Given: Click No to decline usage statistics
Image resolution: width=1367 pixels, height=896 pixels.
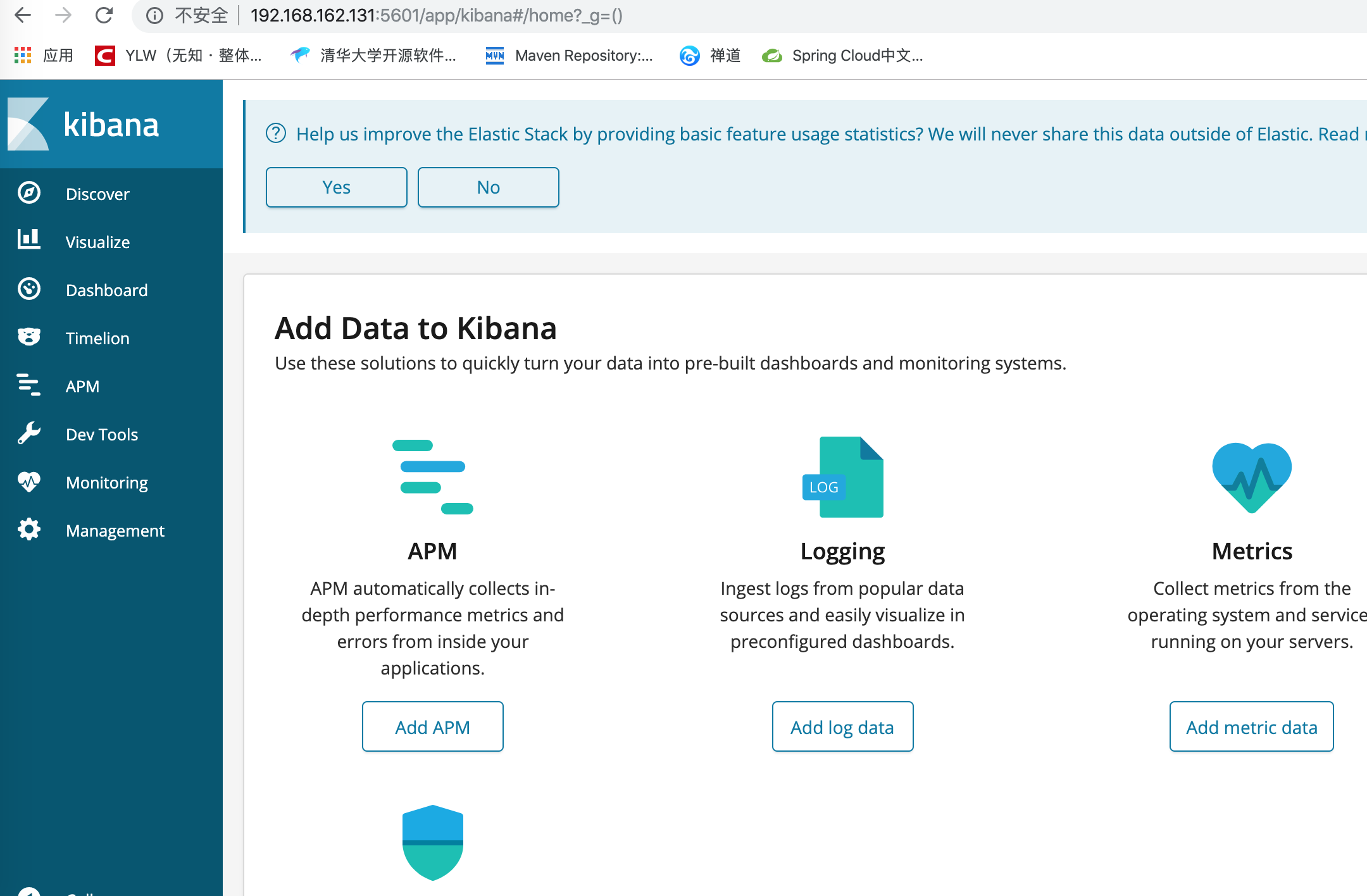Looking at the screenshot, I should click(489, 187).
